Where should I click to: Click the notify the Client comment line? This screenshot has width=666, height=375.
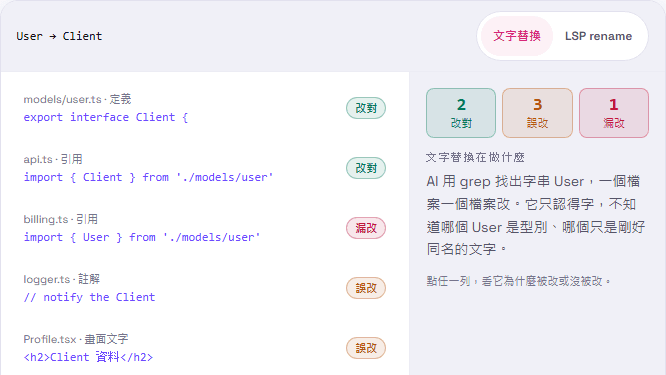coord(89,297)
